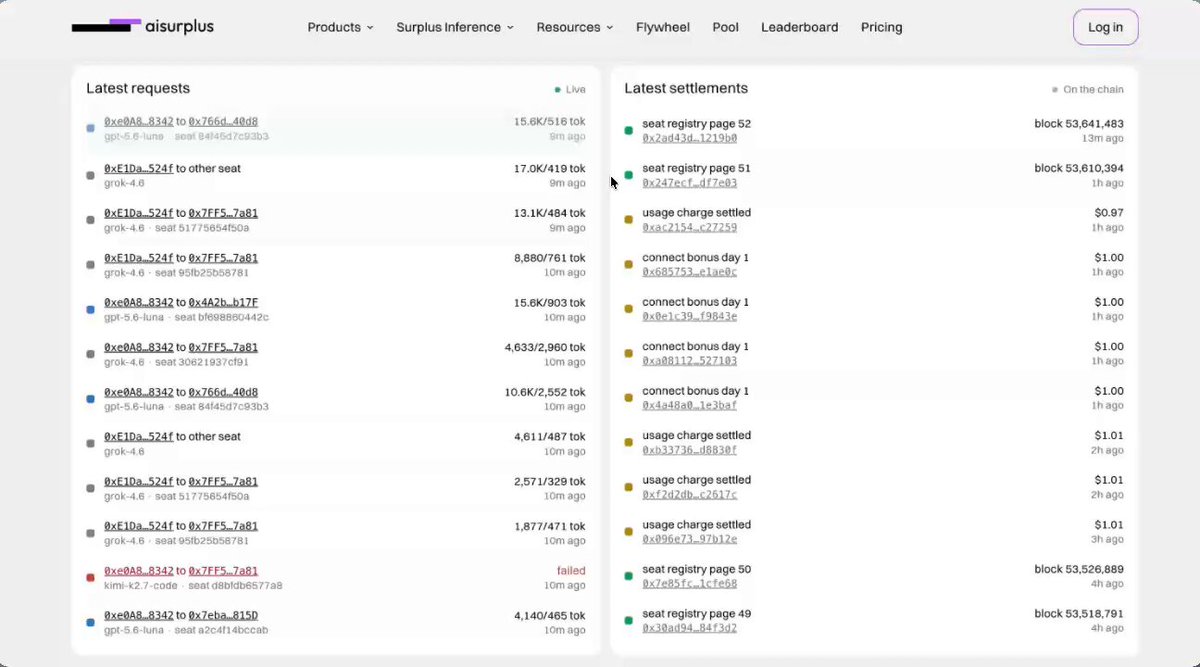The height and width of the screenshot is (667, 1200).
Task: Open transaction 0x7e85fc…1cfe68
Action: [x=689, y=583]
